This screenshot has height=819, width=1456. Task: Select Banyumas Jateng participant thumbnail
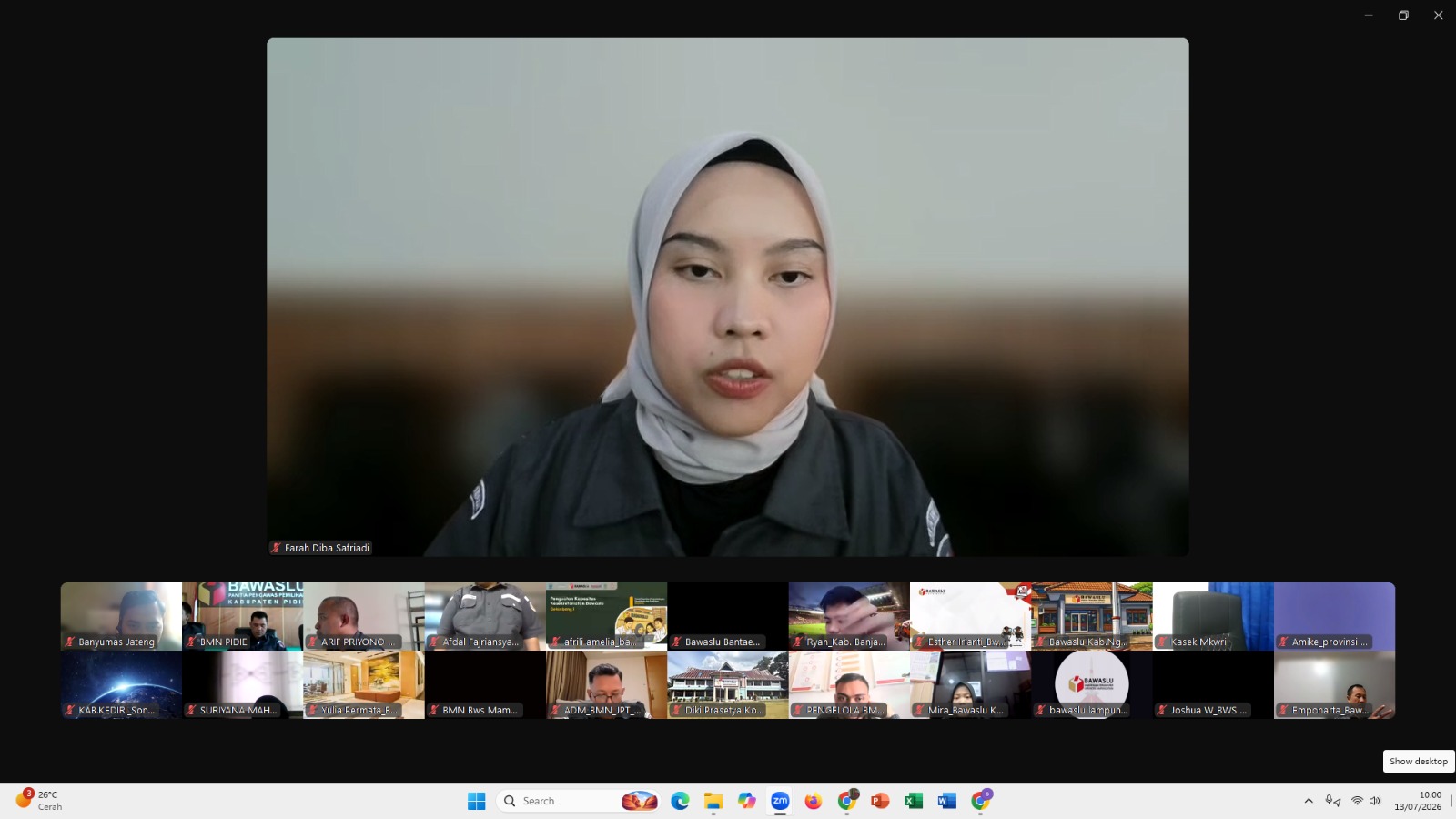coord(121,616)
